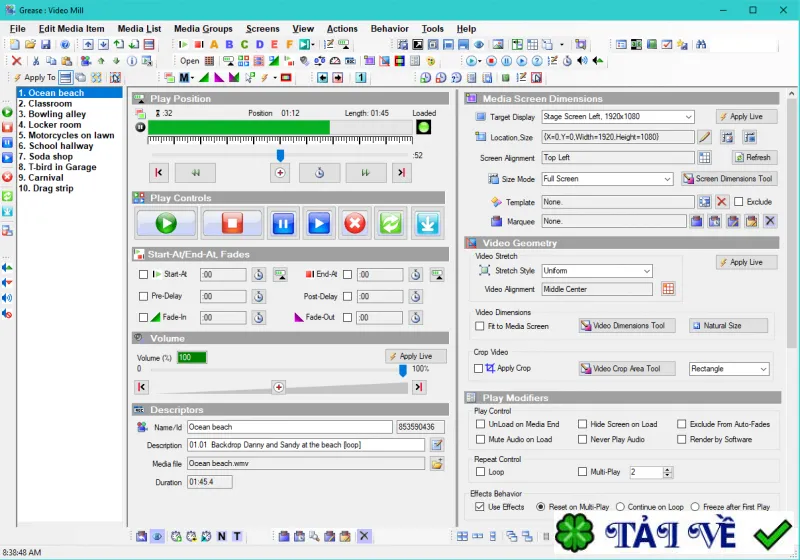
Task: Open the Video Alignment grid picker icon
Action: 668,289
